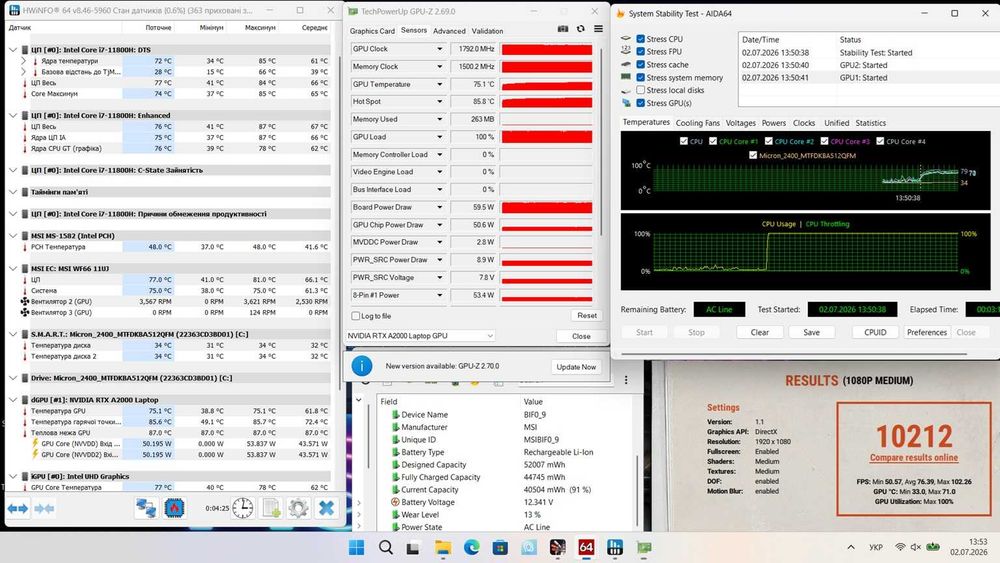Click Wi-Fi icon in system tray
The width and height of the screenshot is (1000, 563).
900,547
